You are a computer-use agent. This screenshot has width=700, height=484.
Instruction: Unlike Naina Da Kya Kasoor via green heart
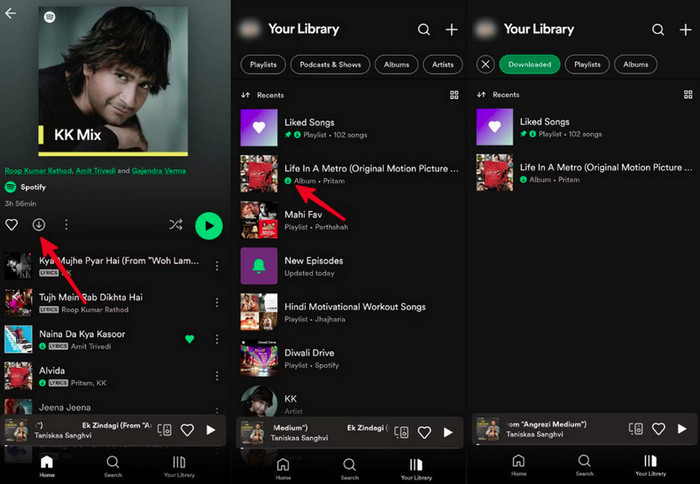point(189,339)
